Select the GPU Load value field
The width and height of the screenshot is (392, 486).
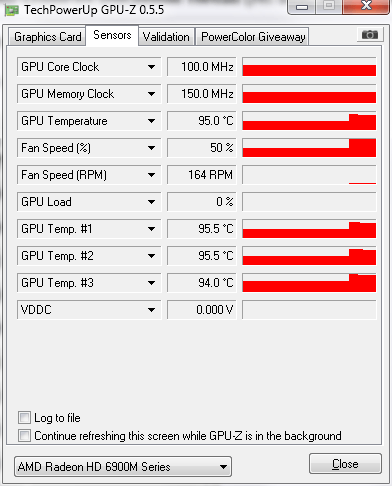pos(202,202)
